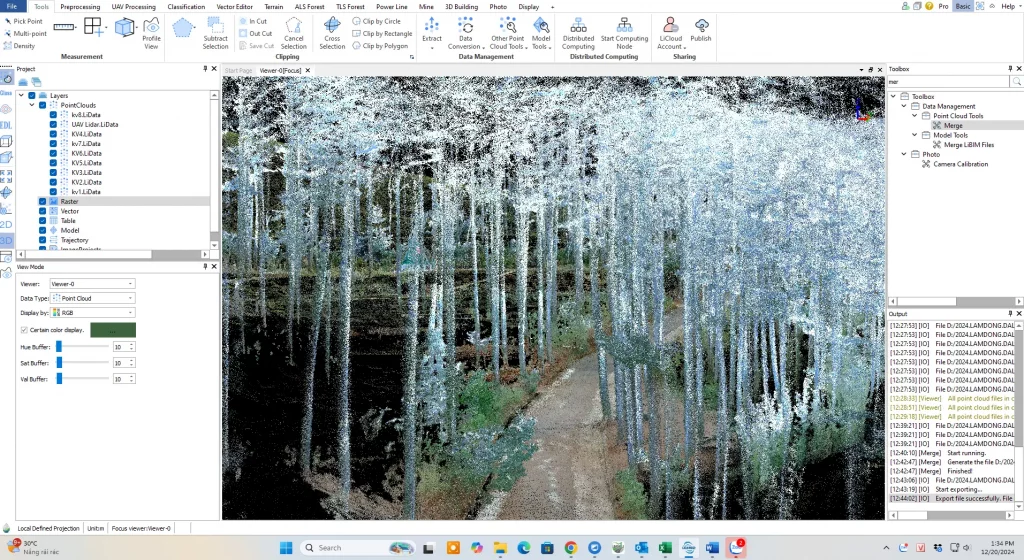Viewport: 1024px width, 560px height.
Task: Click the dark green color swatch
Action: click(113, 329)
